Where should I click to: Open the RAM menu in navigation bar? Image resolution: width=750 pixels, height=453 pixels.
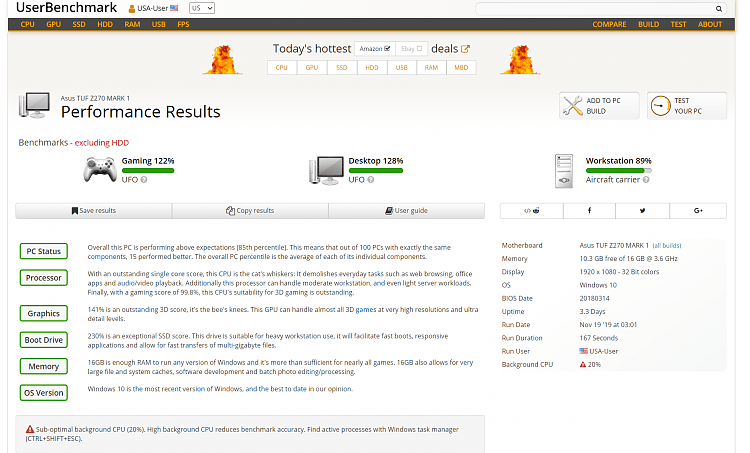[x=132, y=24]
